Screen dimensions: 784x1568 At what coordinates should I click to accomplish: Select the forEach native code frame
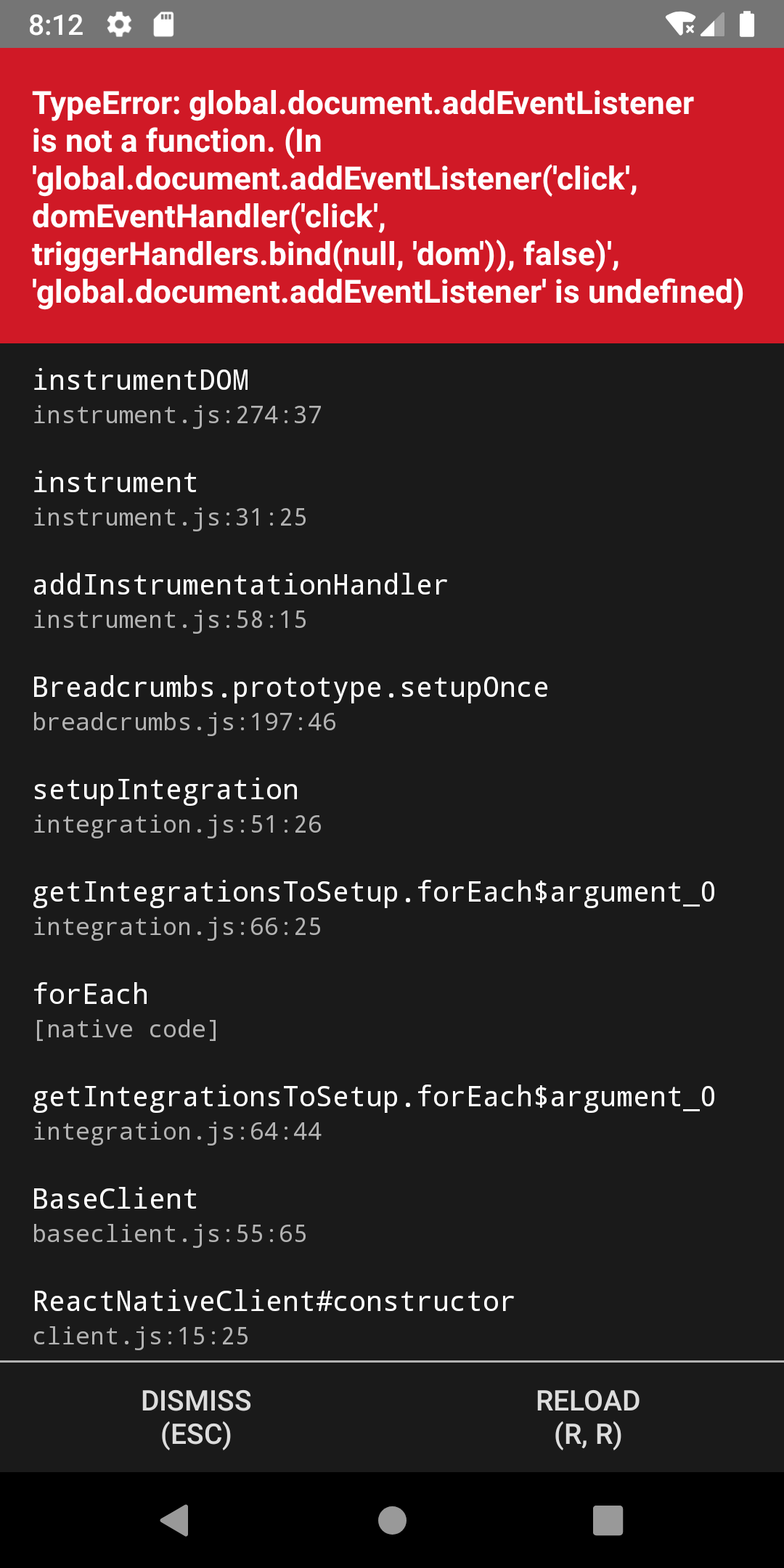(90, 994)
